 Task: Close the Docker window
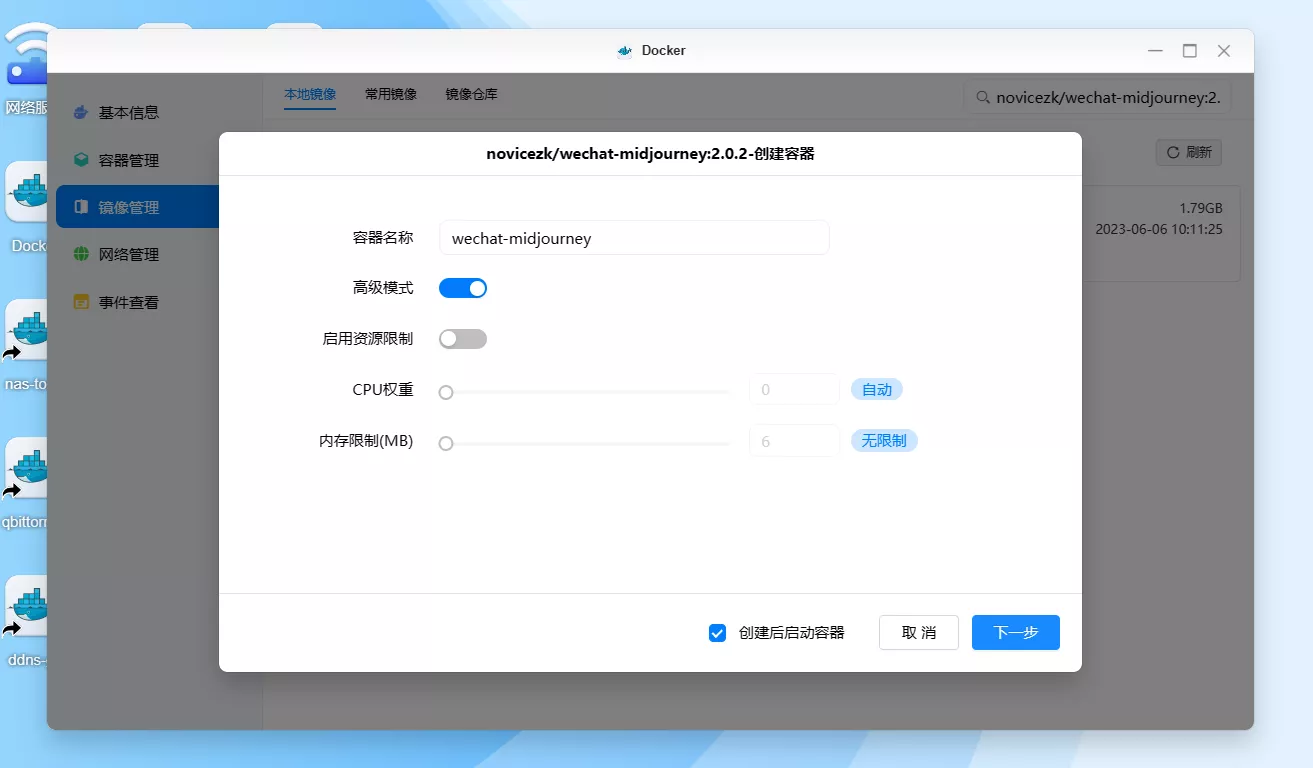tap(1224, 51)
